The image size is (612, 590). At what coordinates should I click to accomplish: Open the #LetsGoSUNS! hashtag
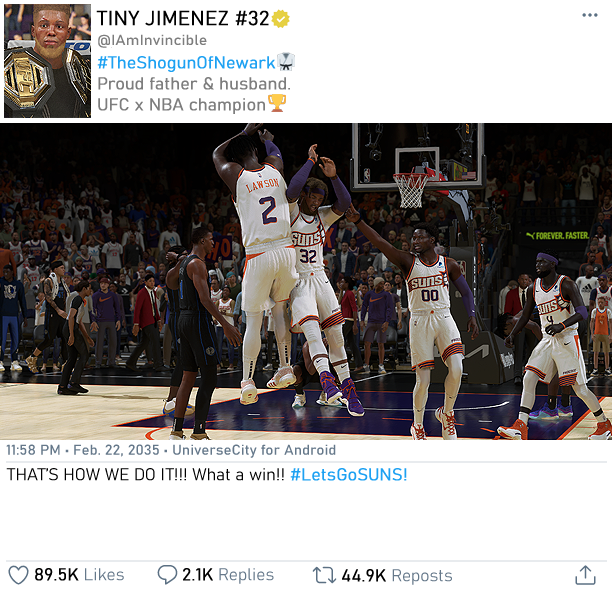pos(349,474)
